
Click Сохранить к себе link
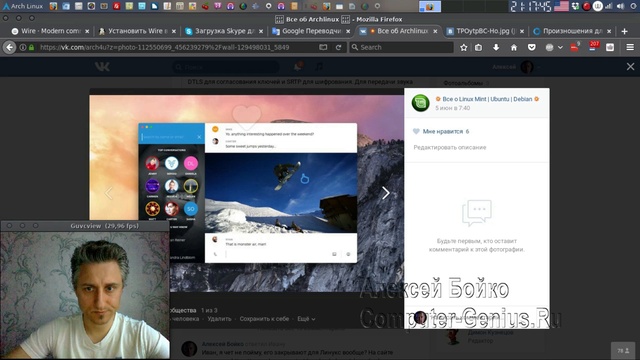264,319
